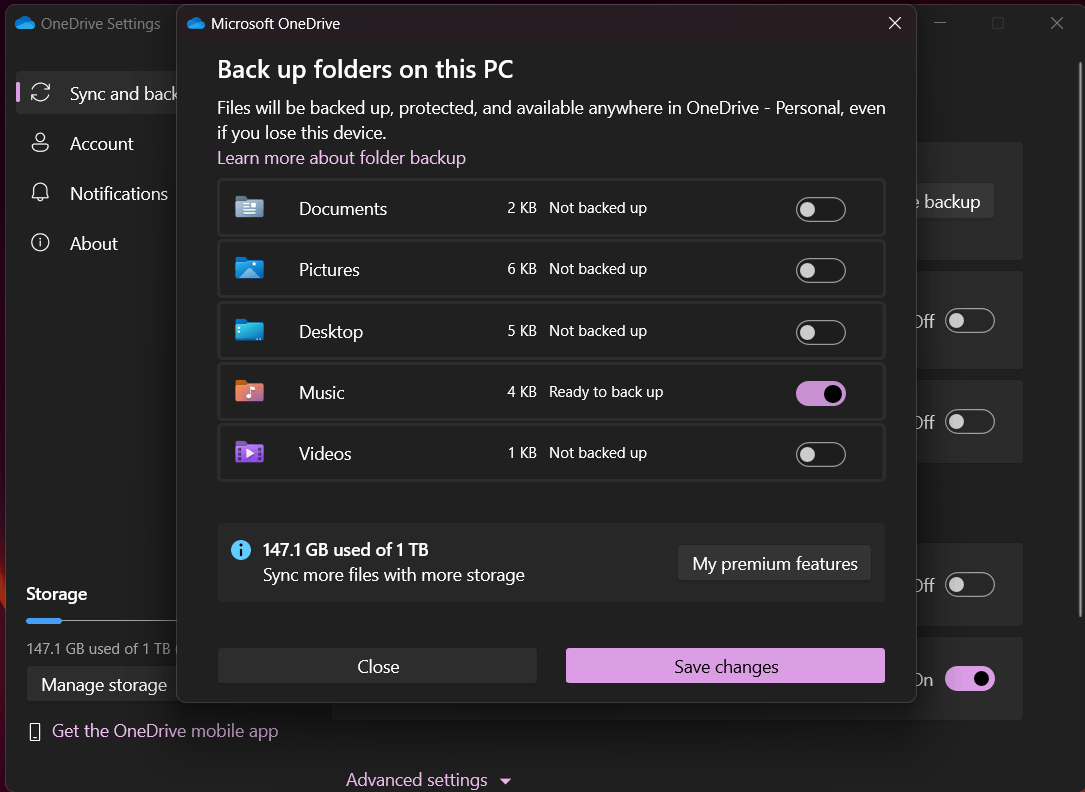
Task: Click the Documents folder icon
Action: (x=249, y=208)
